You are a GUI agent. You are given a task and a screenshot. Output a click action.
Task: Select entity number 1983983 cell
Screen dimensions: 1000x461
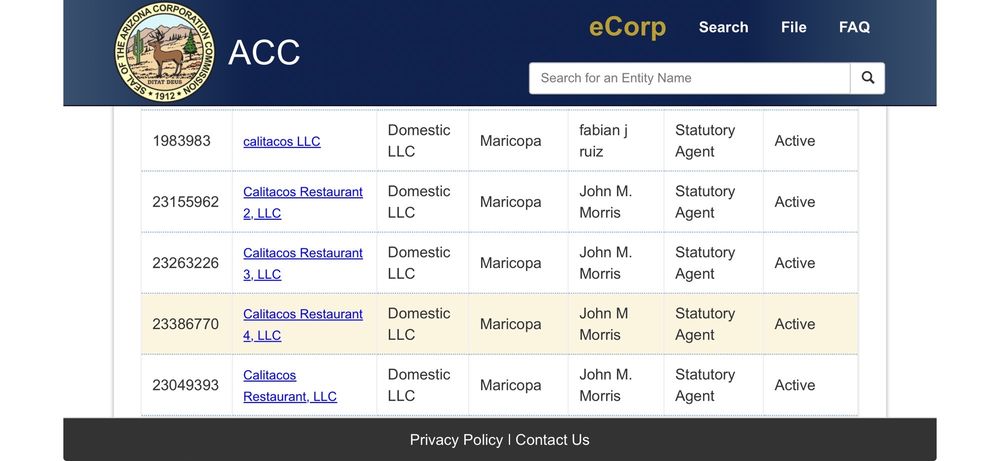point(182,141)
